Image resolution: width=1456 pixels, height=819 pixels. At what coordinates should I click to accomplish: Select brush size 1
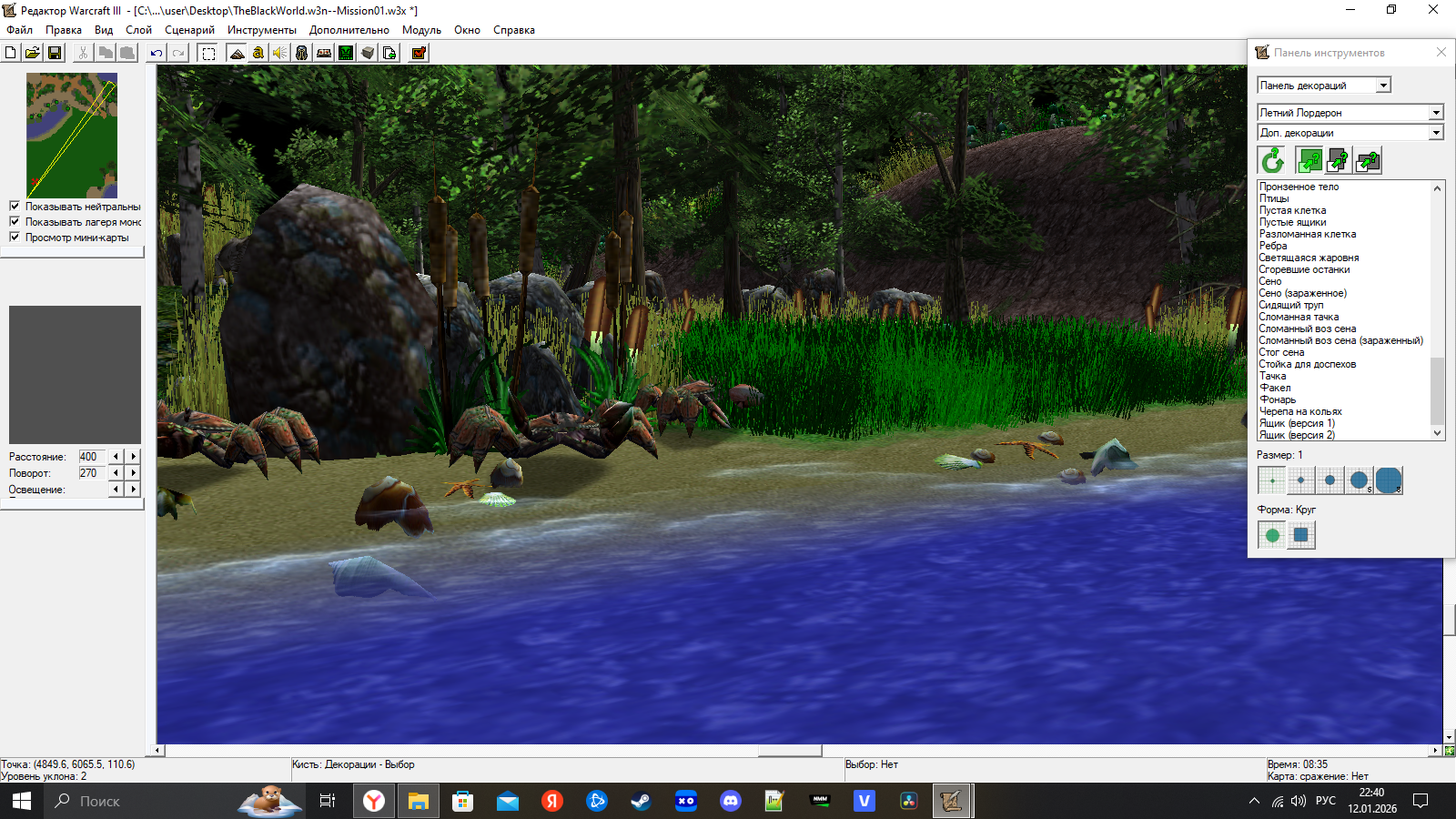pyautogui.click(x=1272, y=480)
